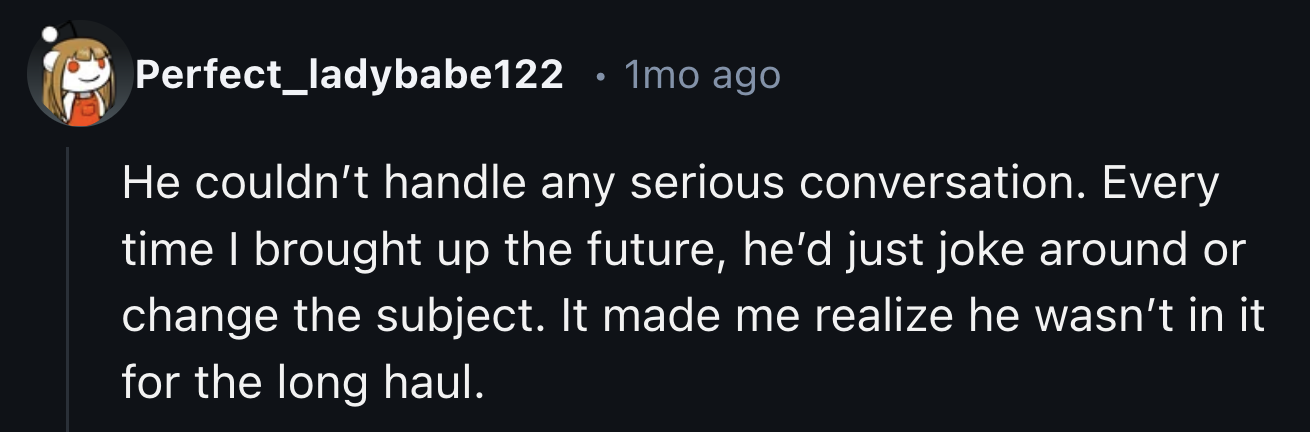Click the "1mo ago" timestamp
This screenshot has width=1310, height=432.
(x=701, y=74)
